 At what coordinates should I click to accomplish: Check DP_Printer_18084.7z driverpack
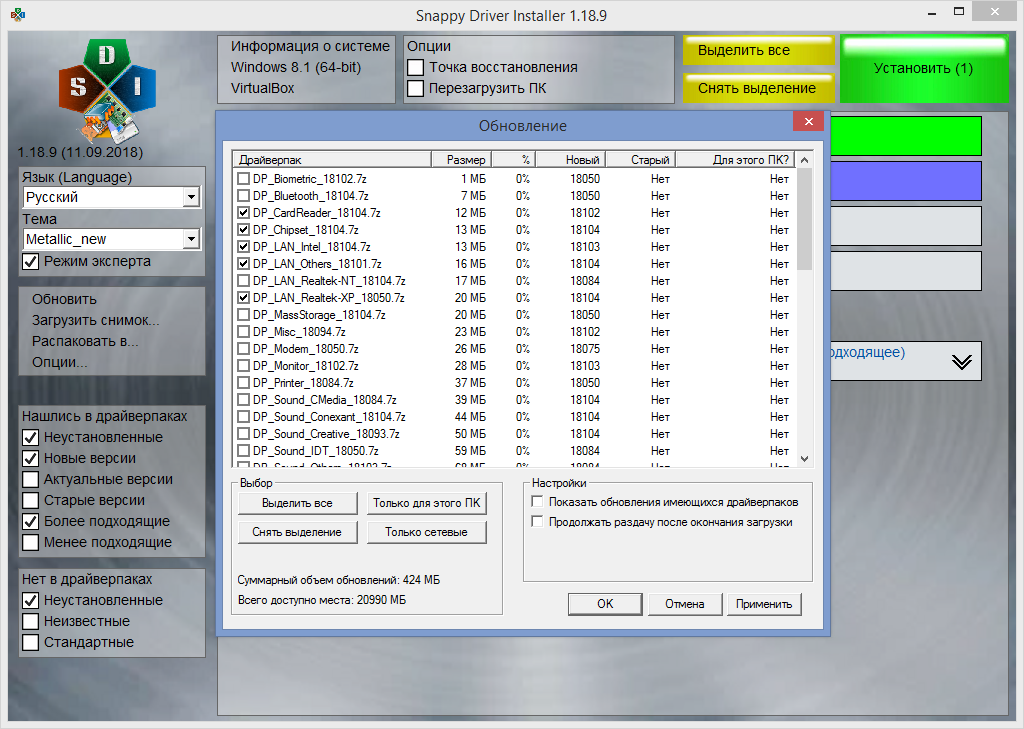[244, 382]
